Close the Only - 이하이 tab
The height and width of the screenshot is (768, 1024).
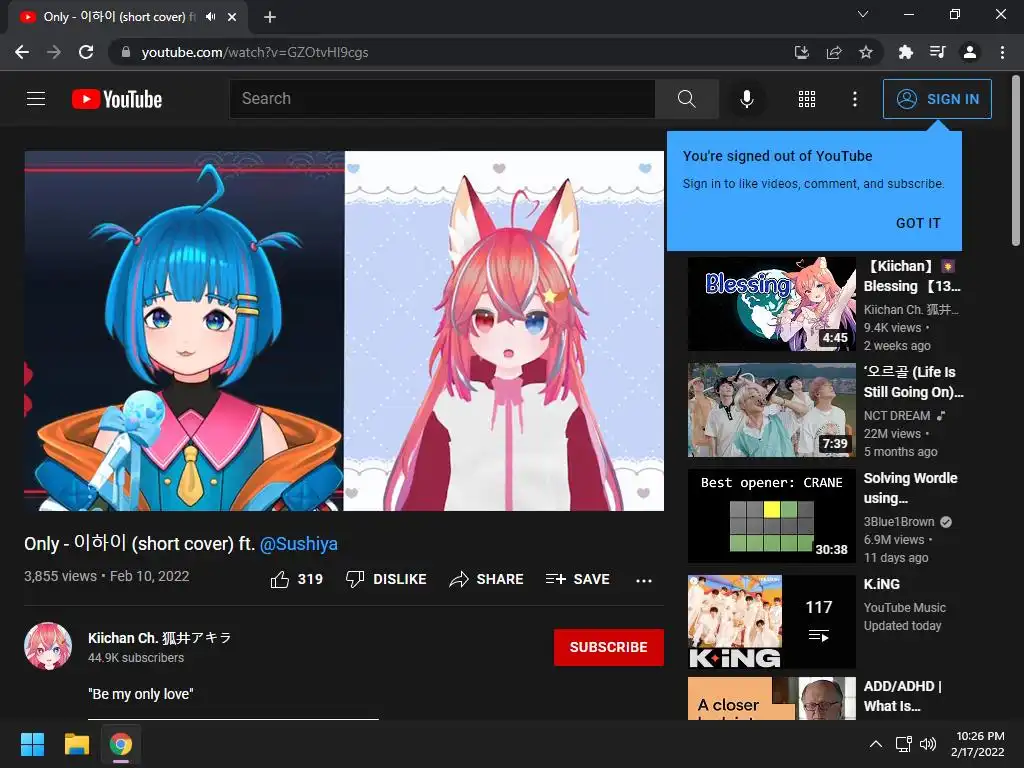tap(232, 17)
